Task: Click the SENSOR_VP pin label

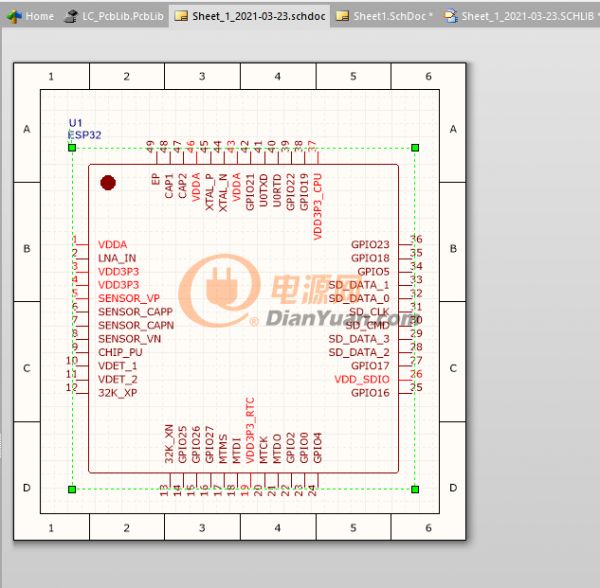Action: [129, 298]
